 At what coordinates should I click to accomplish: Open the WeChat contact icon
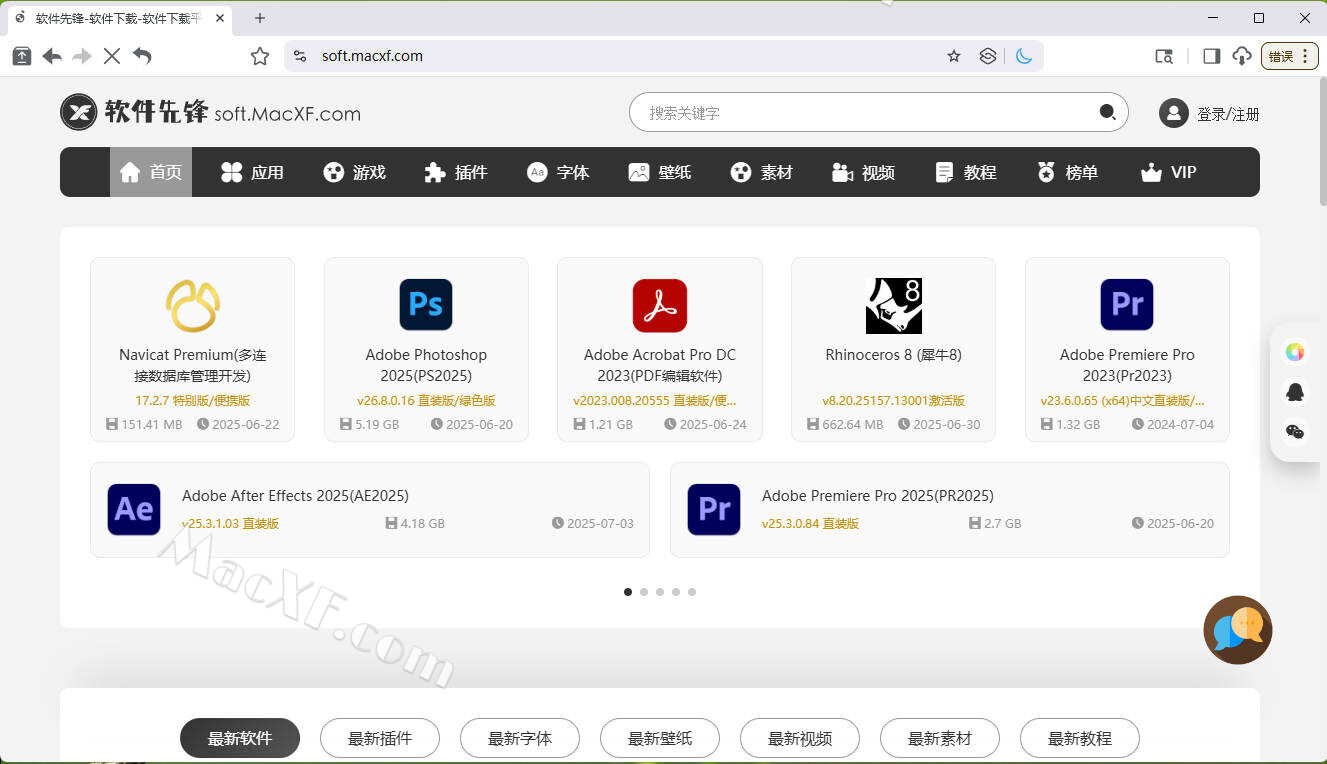pos(1295,432)
